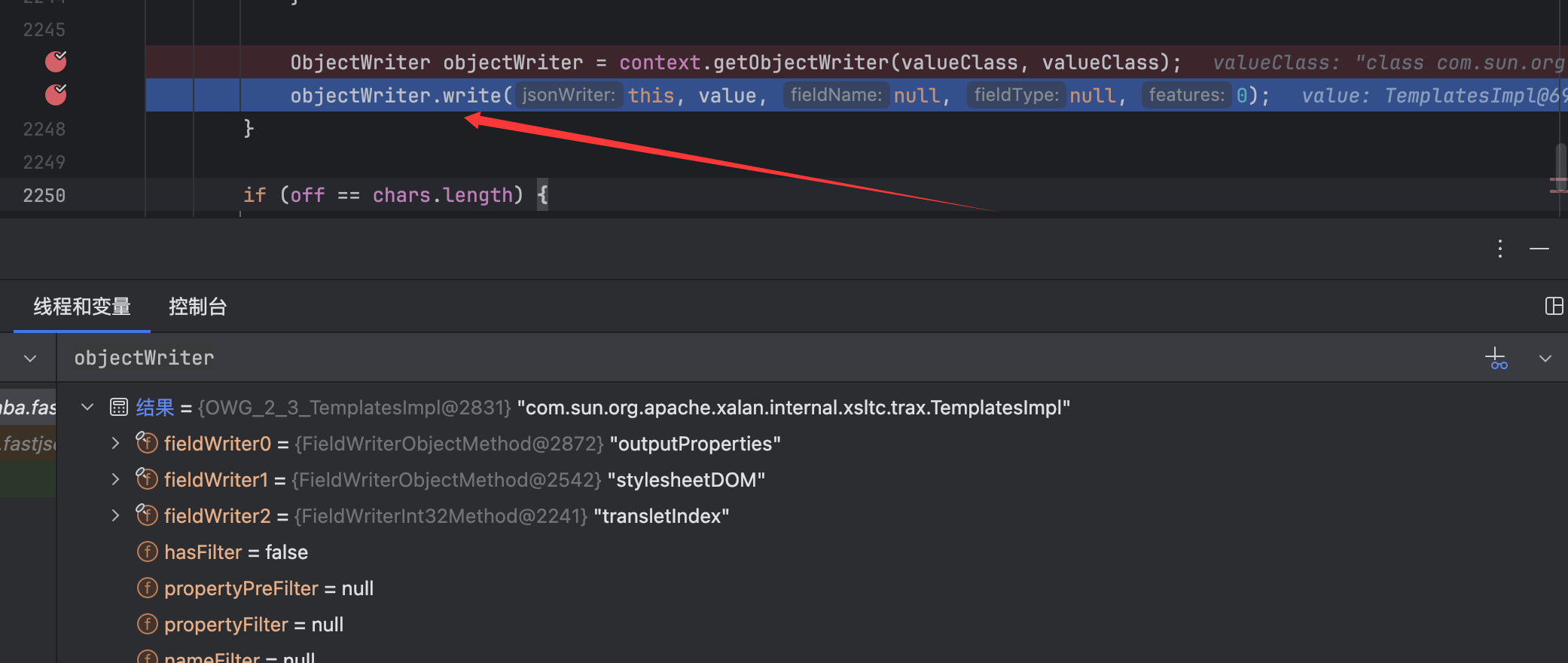The width and height of the screenshot is (1568, 663).
Task: Click the editor vertical scrollbar
Action: (1560, 162)
